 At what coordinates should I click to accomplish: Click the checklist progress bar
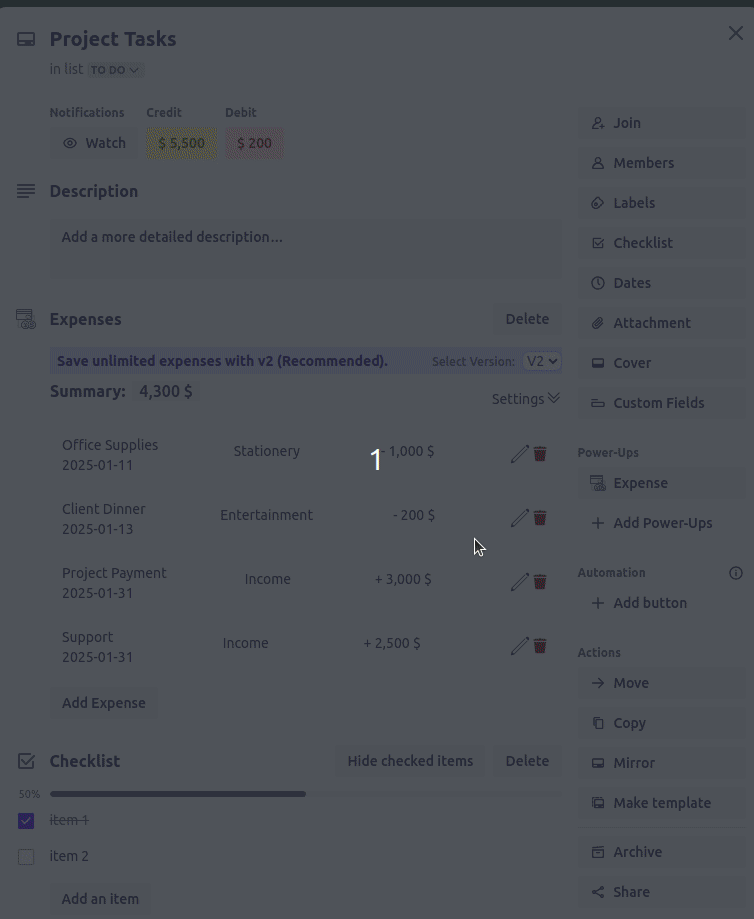[x=177, y=793]
